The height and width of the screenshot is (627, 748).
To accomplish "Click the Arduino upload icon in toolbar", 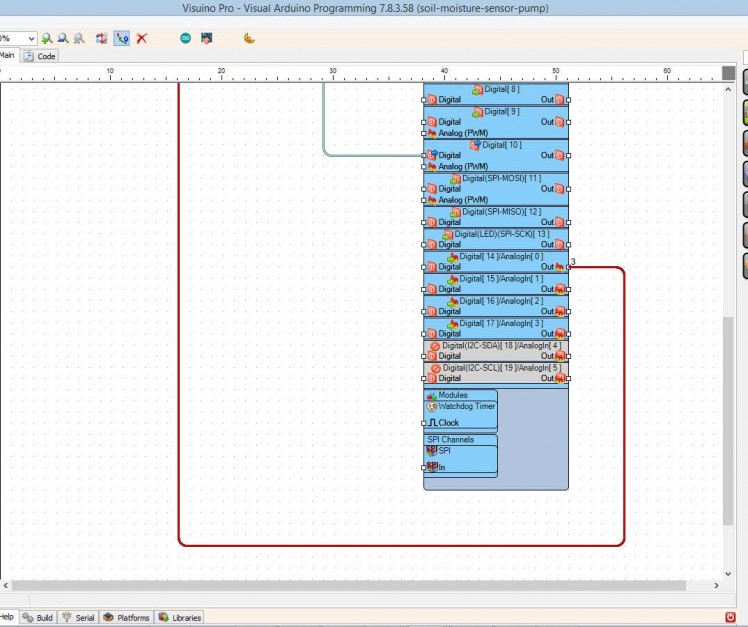I will click(x=185, y=38).
